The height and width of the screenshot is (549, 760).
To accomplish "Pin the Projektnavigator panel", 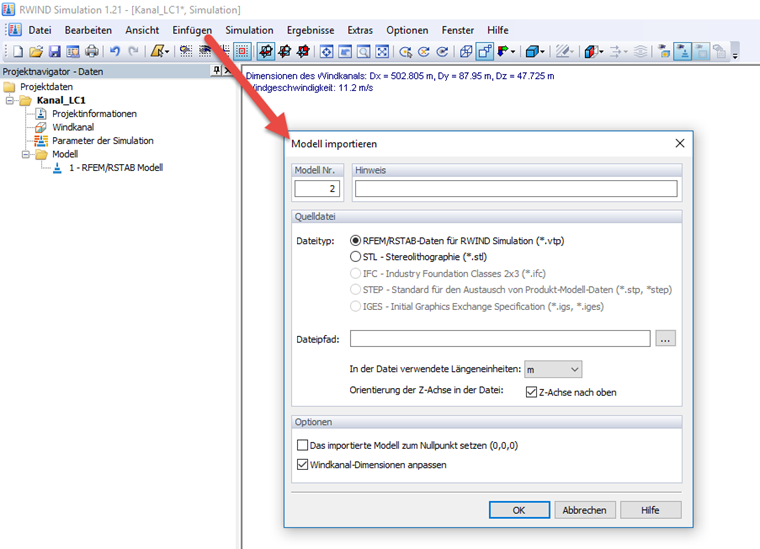I will 217,71.
